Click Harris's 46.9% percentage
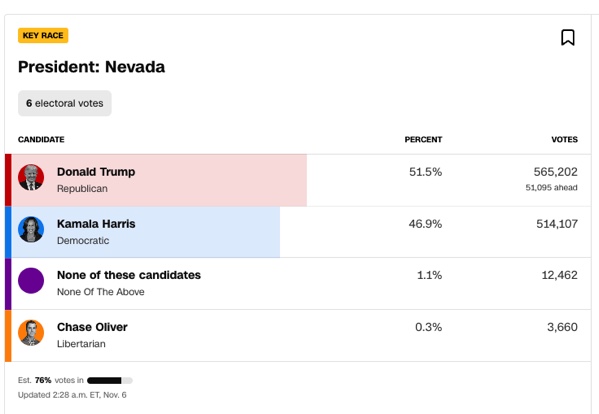599x414 pixels. (x=425, y=224)
